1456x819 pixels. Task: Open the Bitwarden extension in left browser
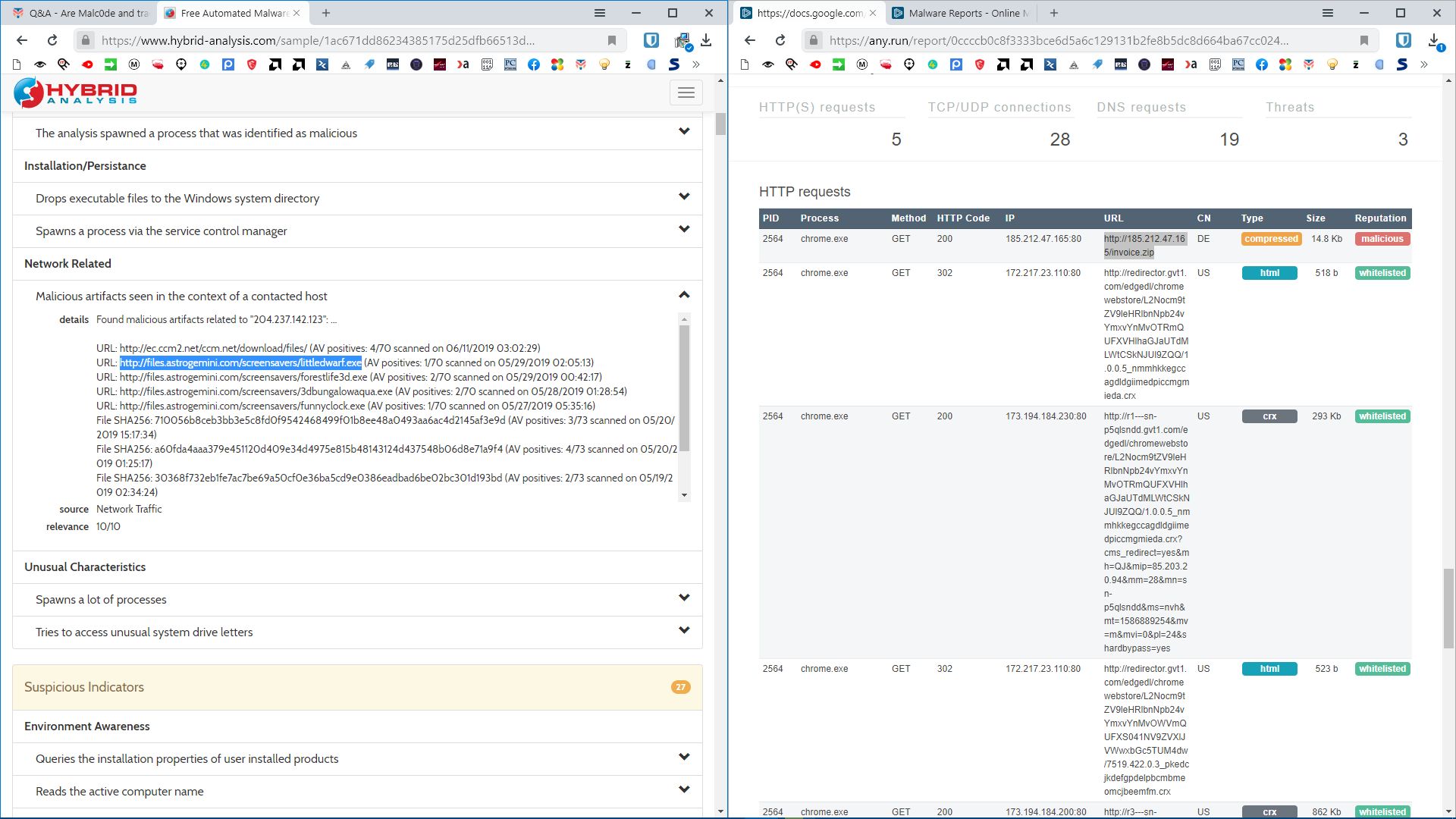(x=651, y=40)
